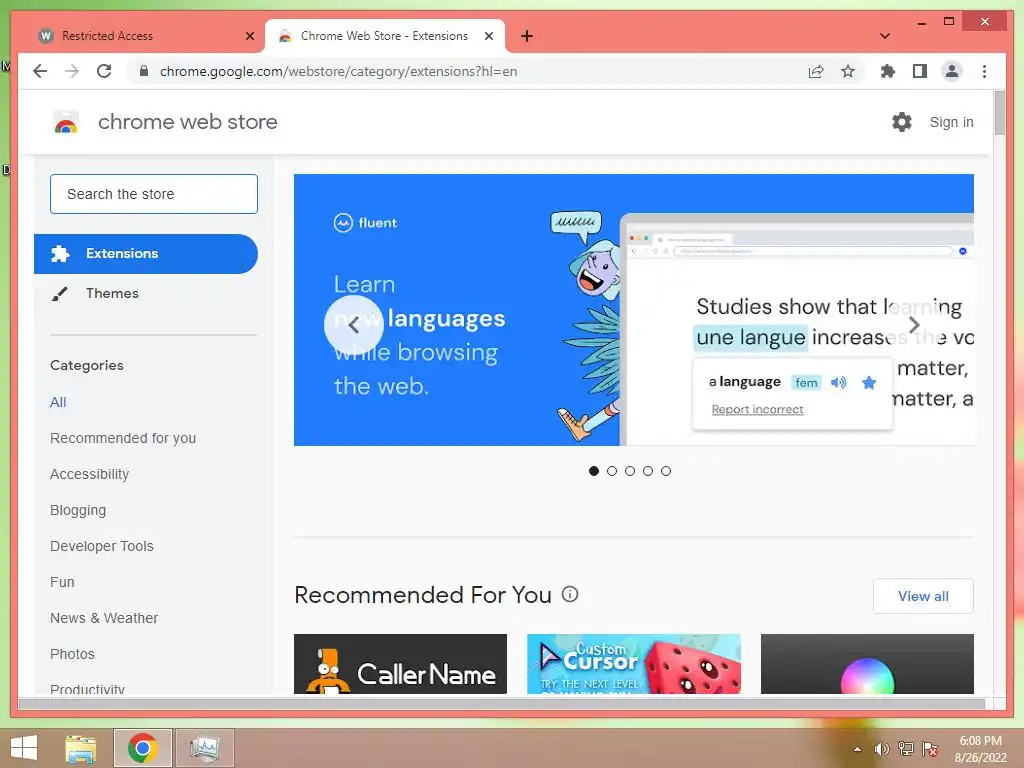The height and width of the screenshot is (768, 1024).
Task: Choose the News & Weather category
Action: 104,618
